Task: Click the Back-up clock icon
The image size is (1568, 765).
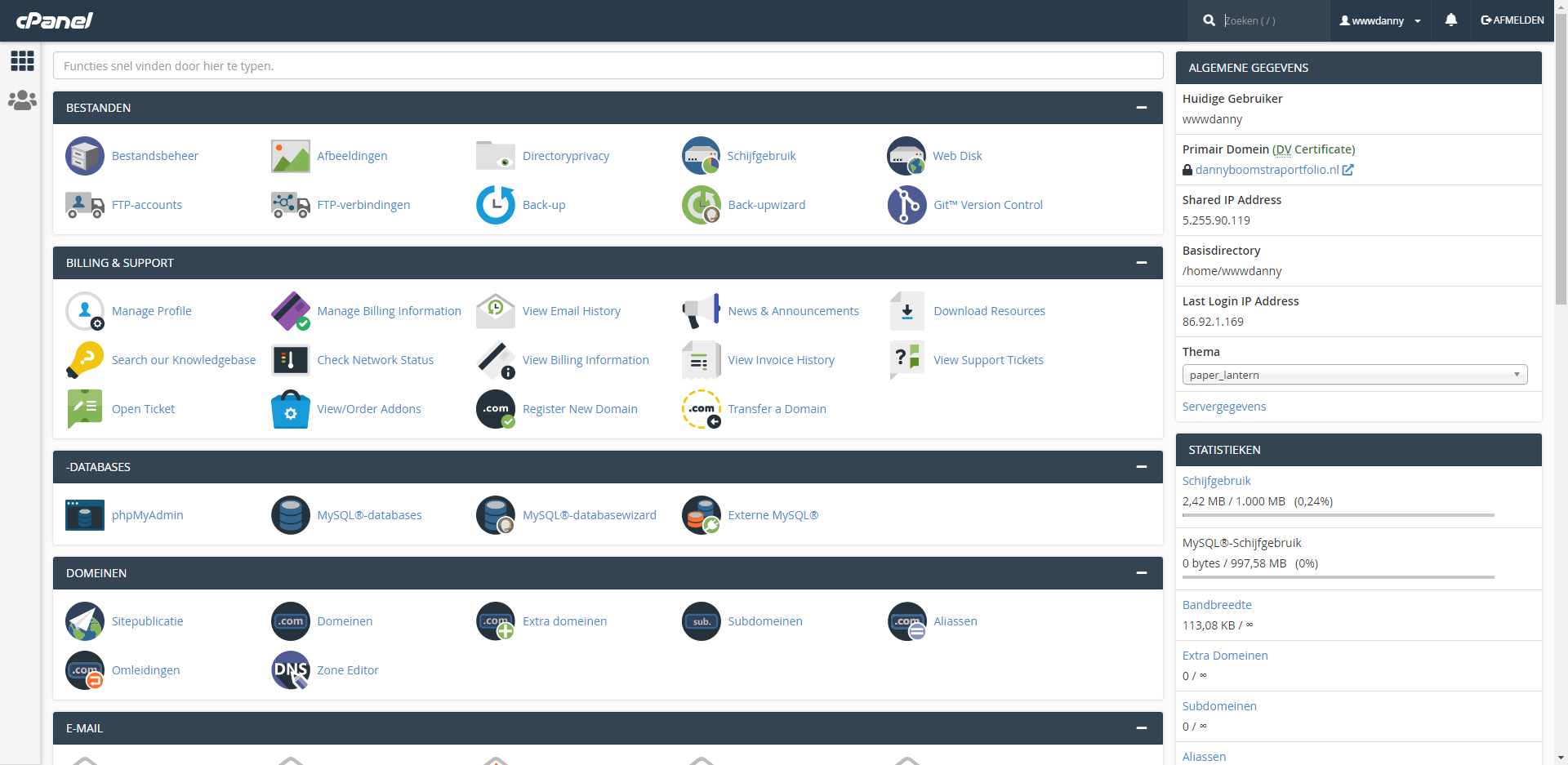Action: pos(496,205)
